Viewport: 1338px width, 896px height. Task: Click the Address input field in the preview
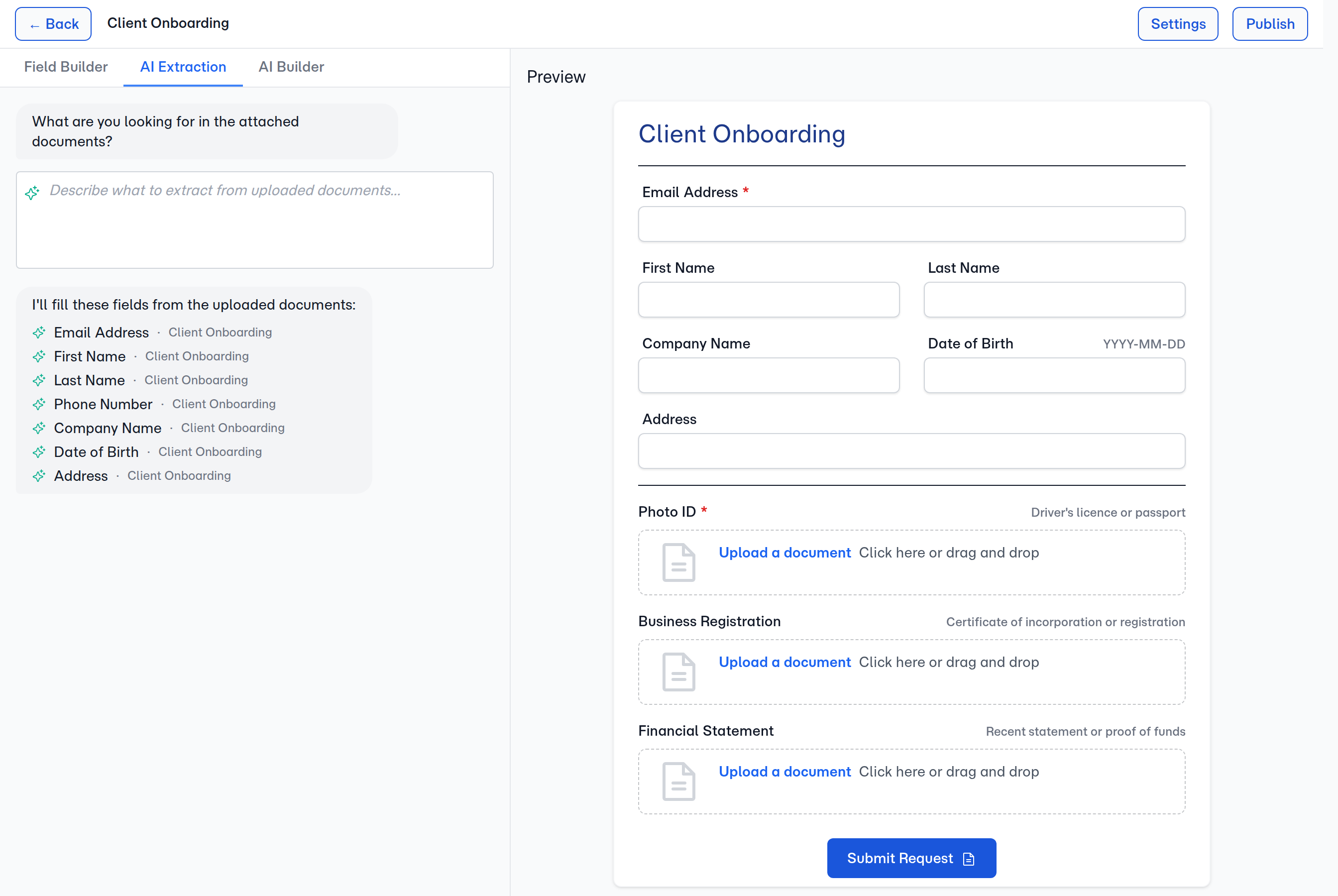point(911,451)
